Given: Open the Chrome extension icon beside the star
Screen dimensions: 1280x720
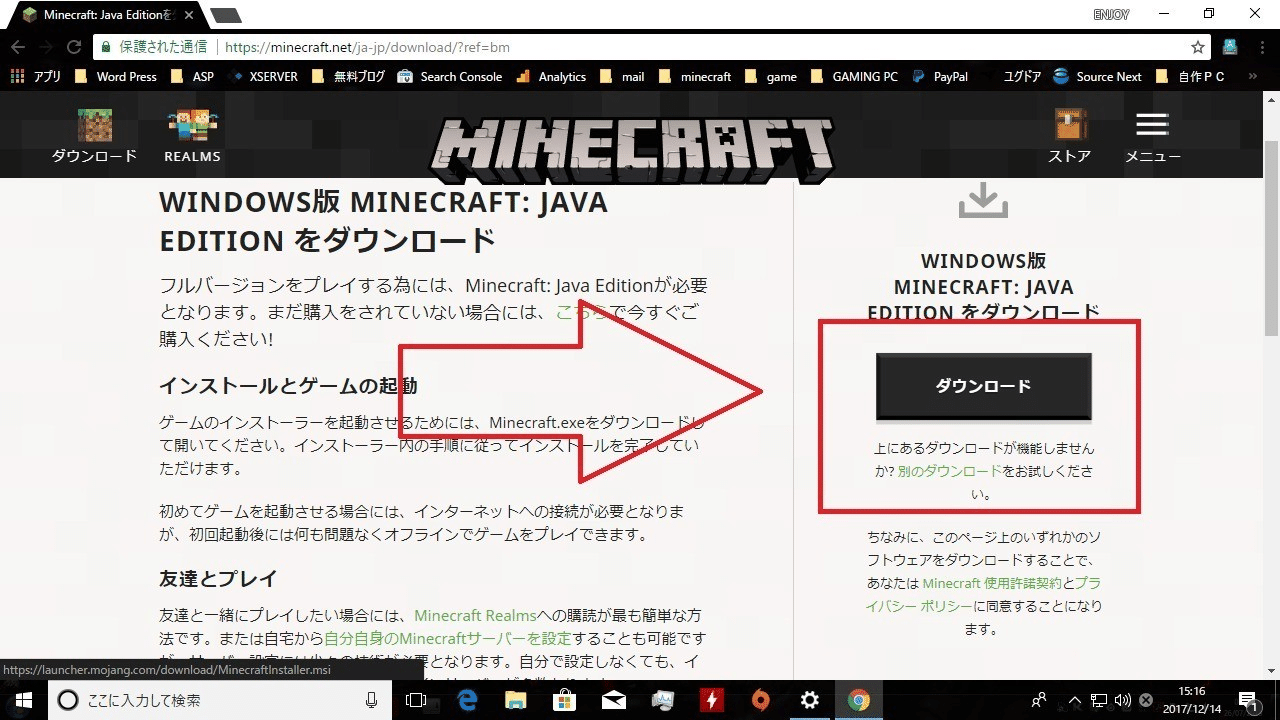Looking at the screenshot, I should (x=1230, y=47).
